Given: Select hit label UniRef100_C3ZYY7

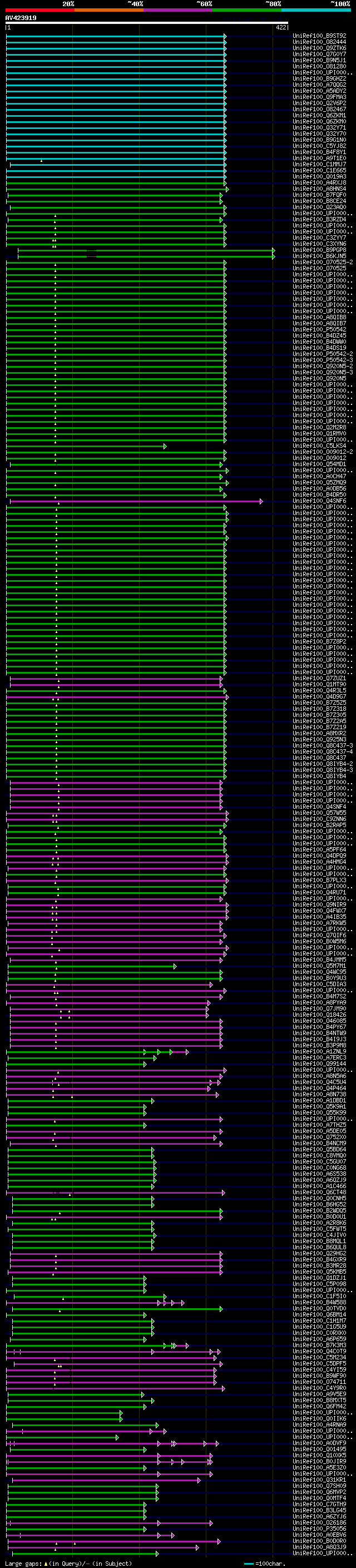Looking at the screenshot, I should point(319,238).
